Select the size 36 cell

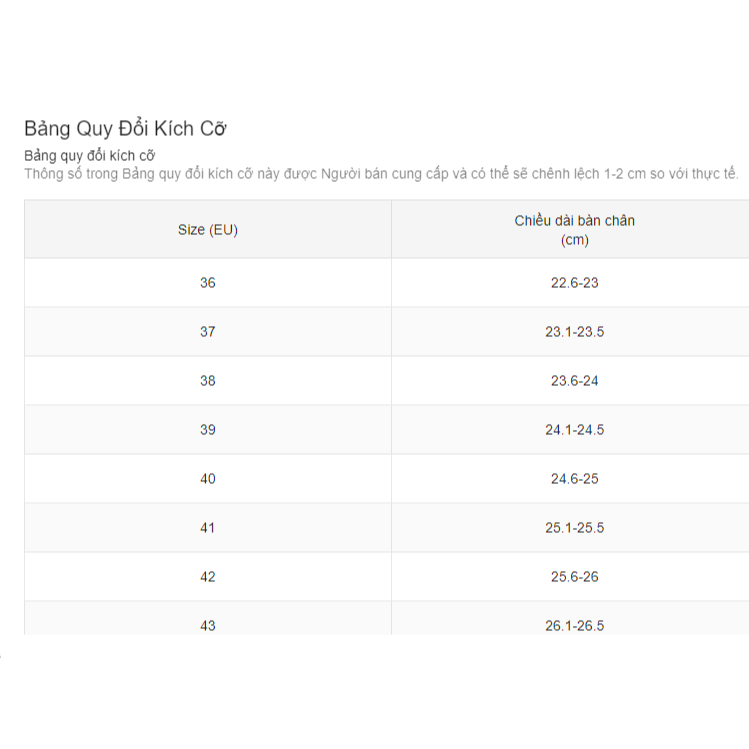pyautogui.click(x=208, y=283)
